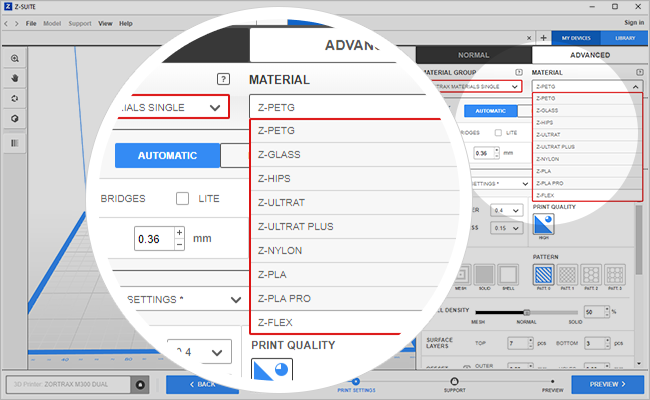
Task: Select the SOLID infill type icon
Action: pos(485,274)
